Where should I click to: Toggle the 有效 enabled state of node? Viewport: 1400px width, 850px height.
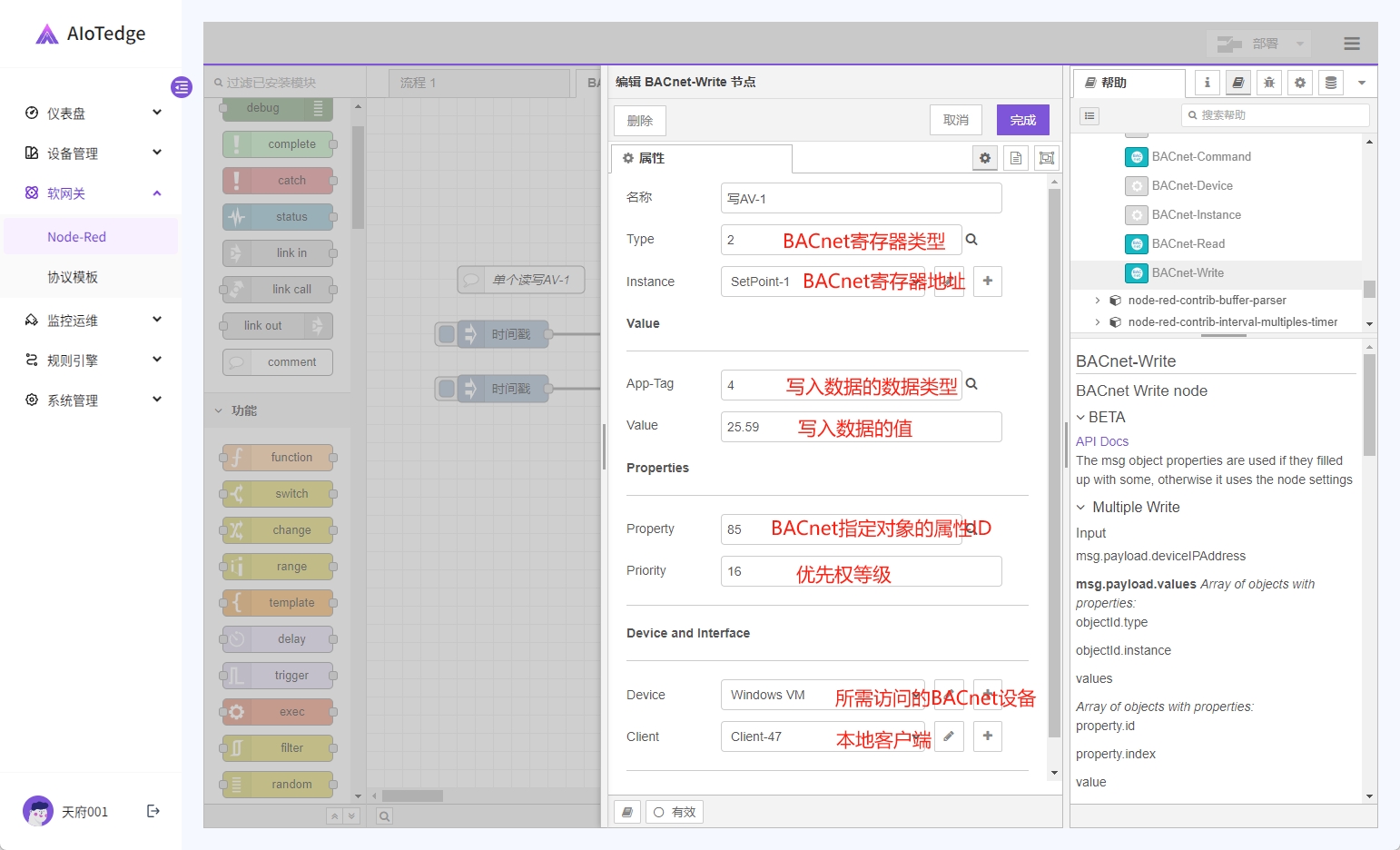[675, 813]
